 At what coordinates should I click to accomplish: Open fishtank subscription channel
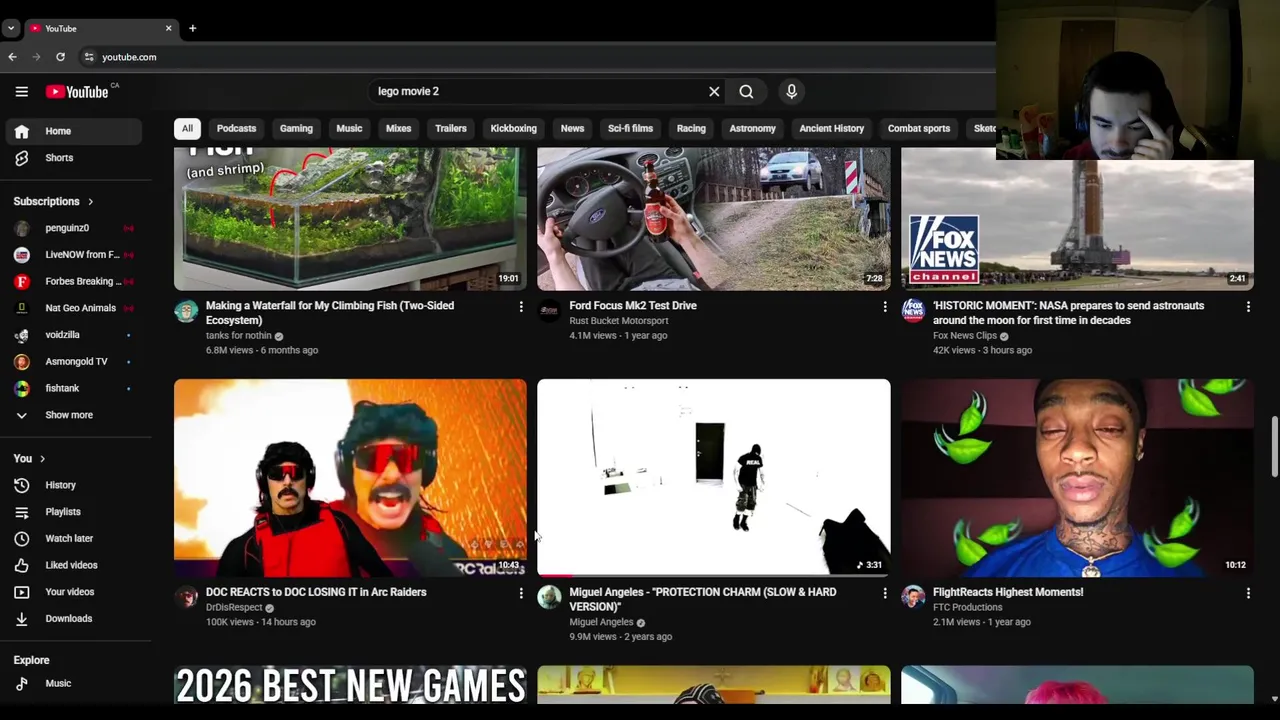point(72,388)
